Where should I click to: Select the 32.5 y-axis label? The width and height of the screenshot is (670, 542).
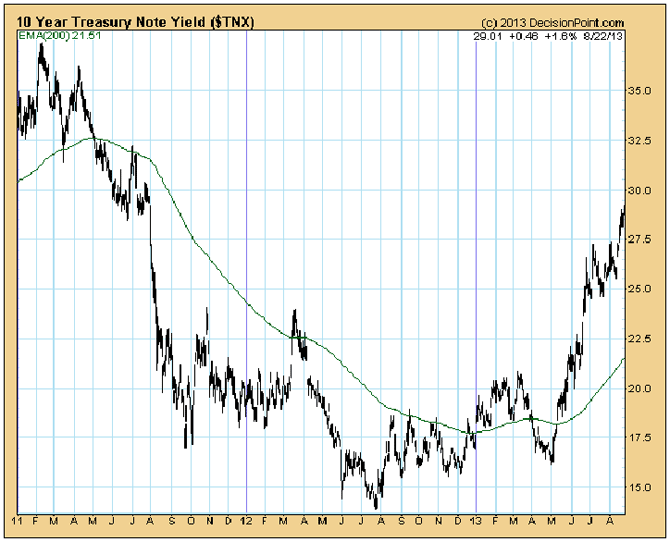coord(640,141)
